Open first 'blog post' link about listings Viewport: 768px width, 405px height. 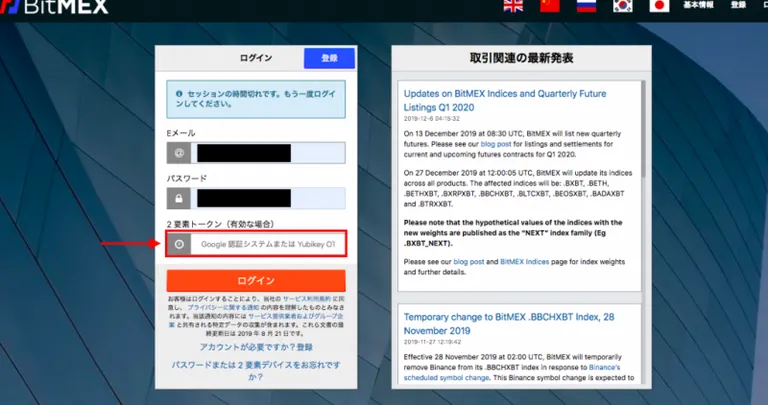click(x=496, y=144)
